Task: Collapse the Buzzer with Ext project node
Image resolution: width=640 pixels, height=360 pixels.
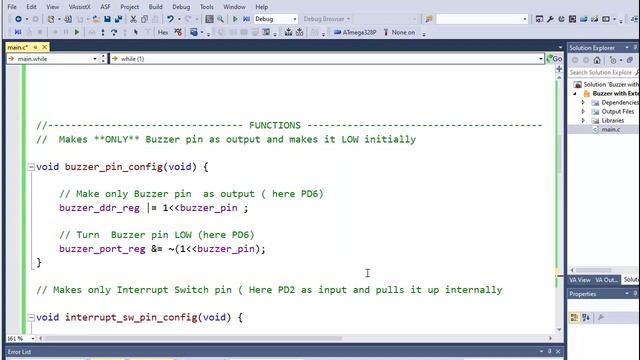Action: tap(575, 93)
